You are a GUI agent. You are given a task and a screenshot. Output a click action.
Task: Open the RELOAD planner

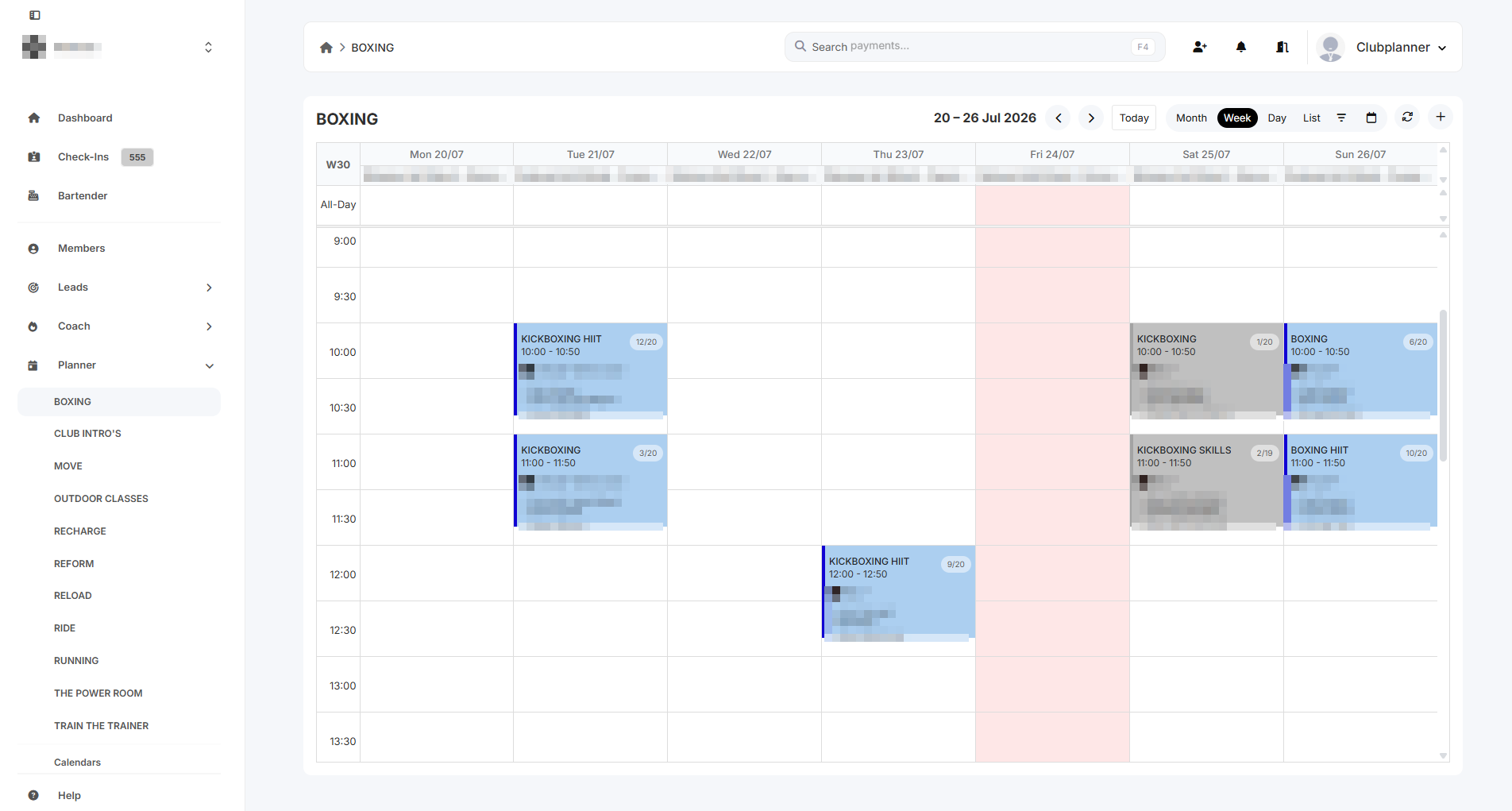73,596
